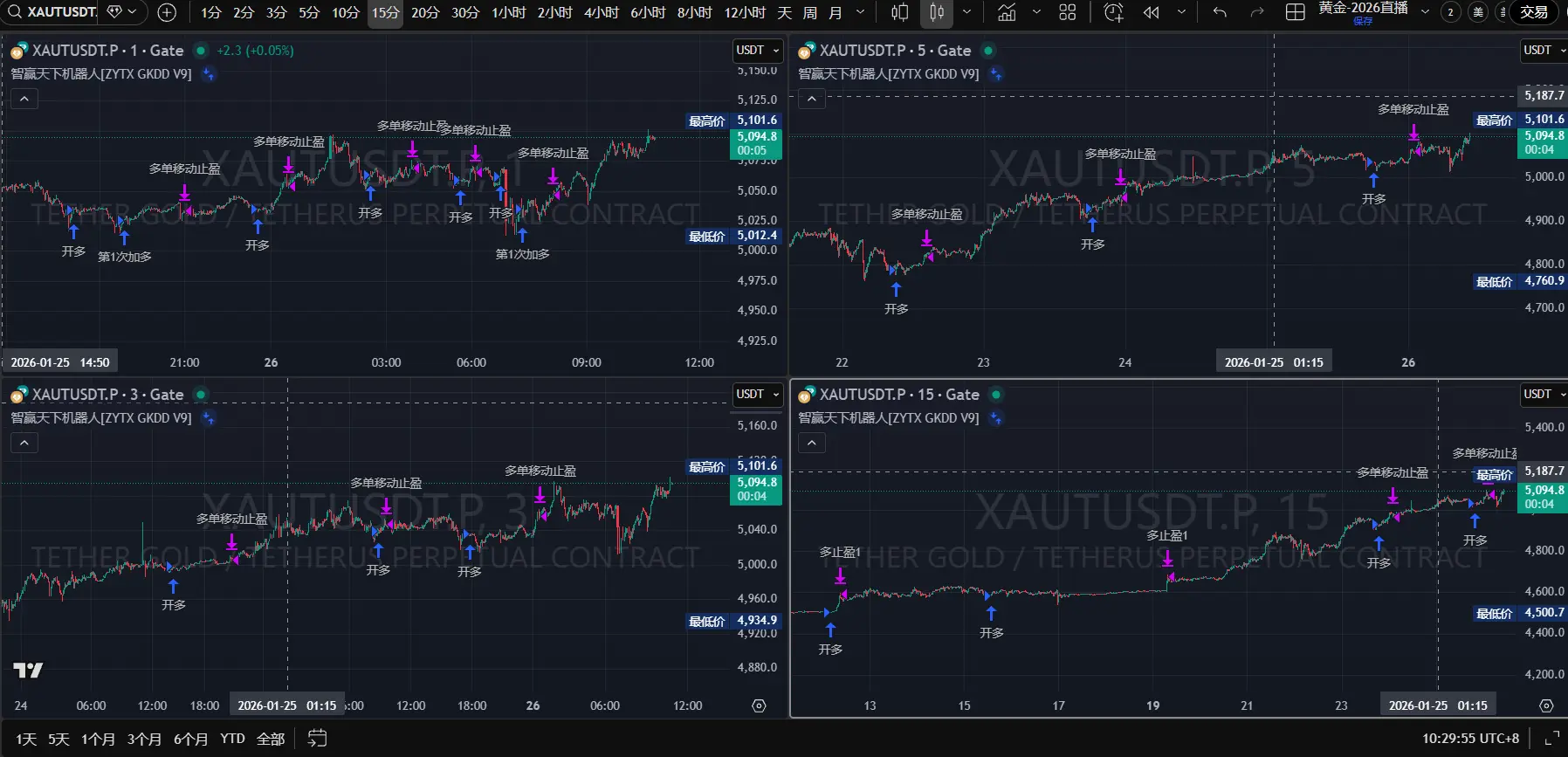Set date range to YTD

click(x=232, y=739)
